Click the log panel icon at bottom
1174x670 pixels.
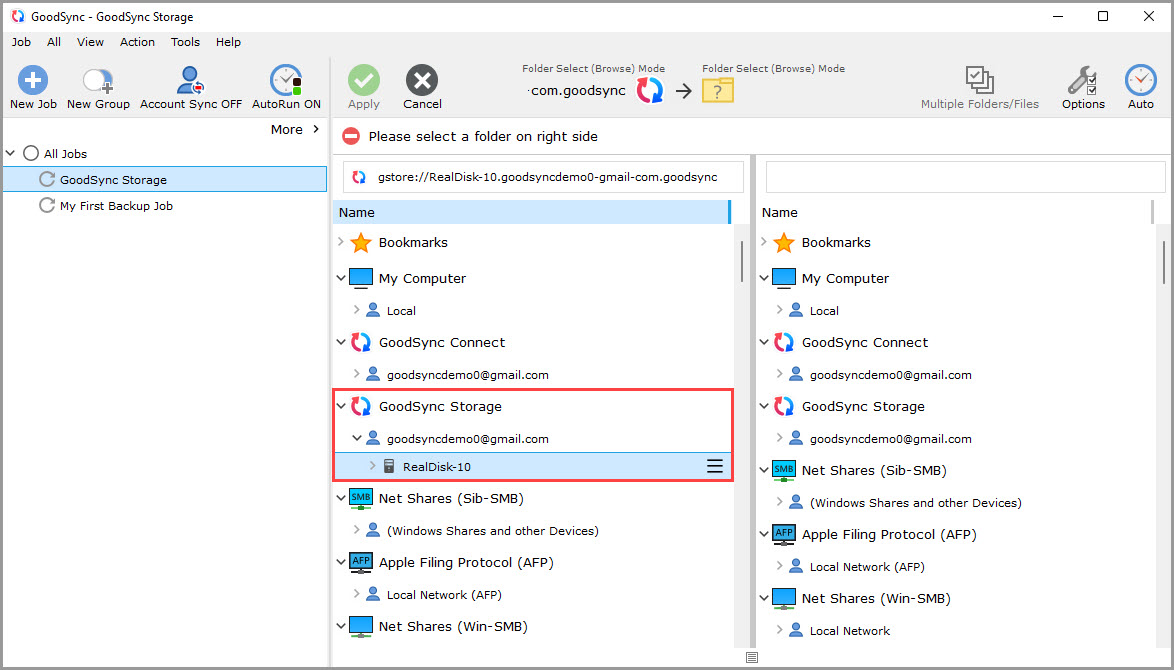(x=752, y=657)
